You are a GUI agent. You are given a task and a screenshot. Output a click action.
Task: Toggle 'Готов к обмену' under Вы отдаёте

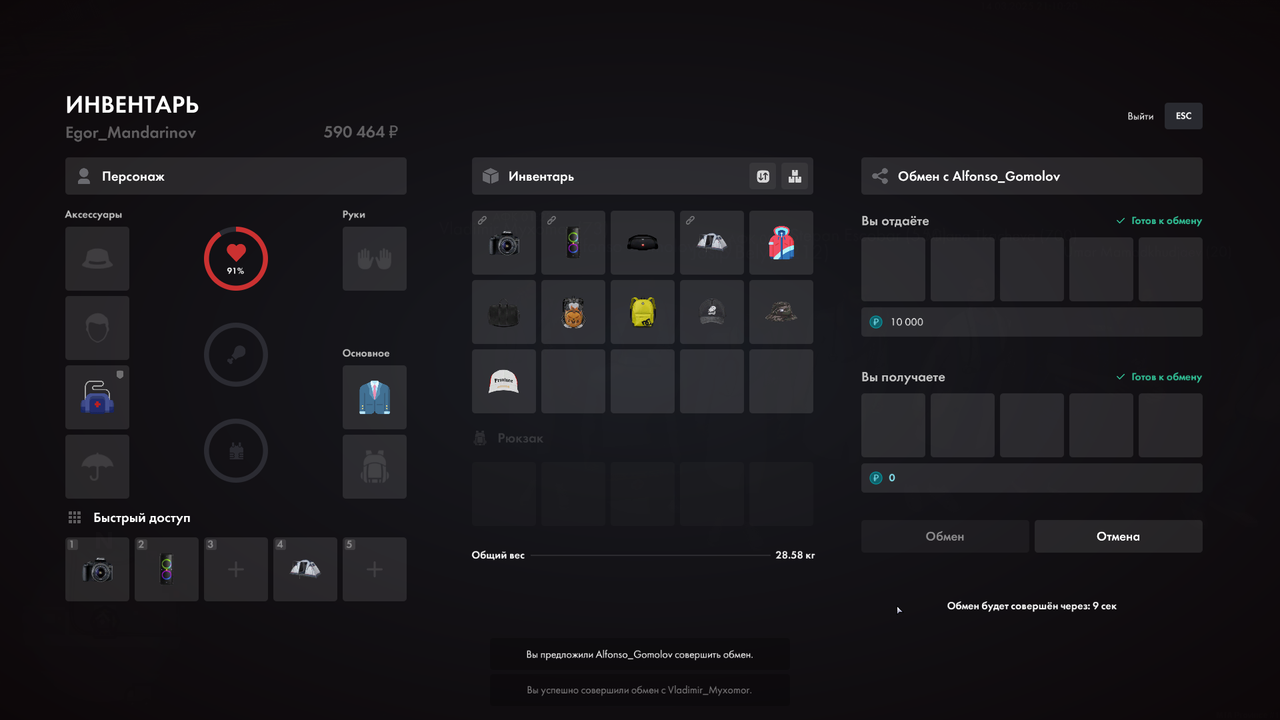(x=1159, y=221)
